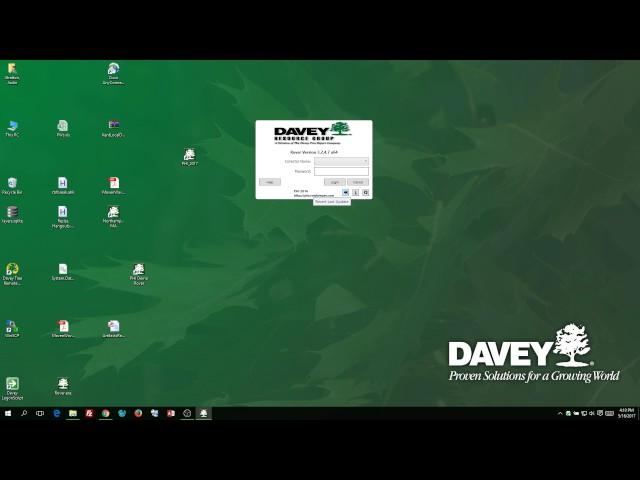Click the leftmost small icon button in dialog
The width and height of the screenshot is (640, 480).
tap(346, 192)
